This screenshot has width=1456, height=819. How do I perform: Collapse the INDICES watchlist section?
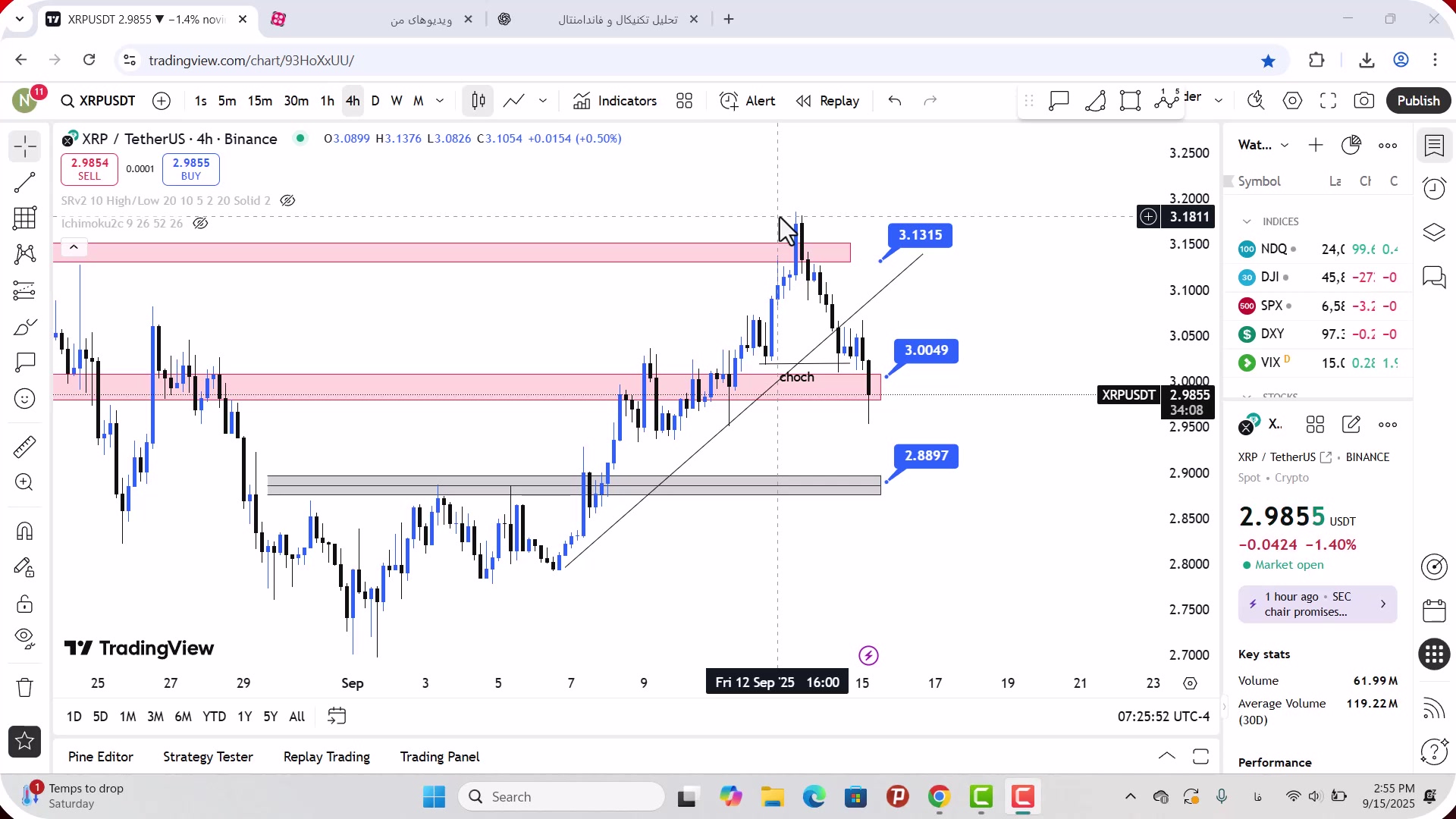(1247, 221)
